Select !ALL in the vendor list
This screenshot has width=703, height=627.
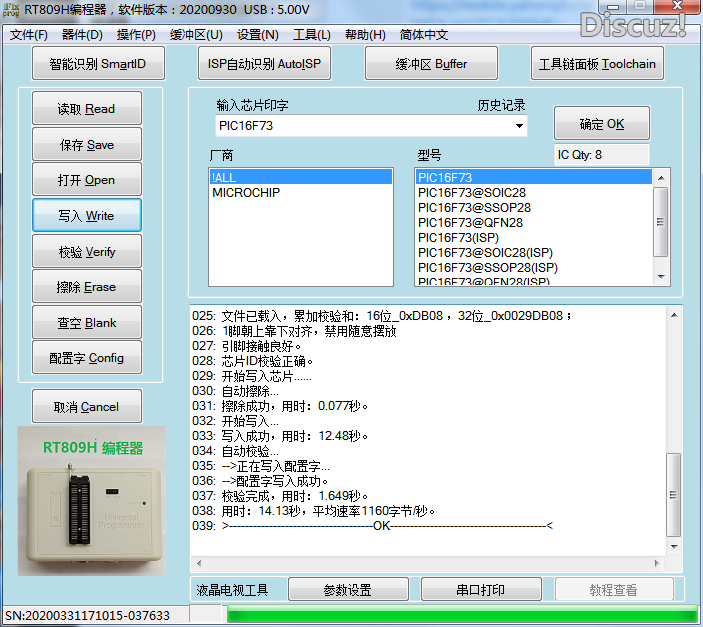point(301,178)
